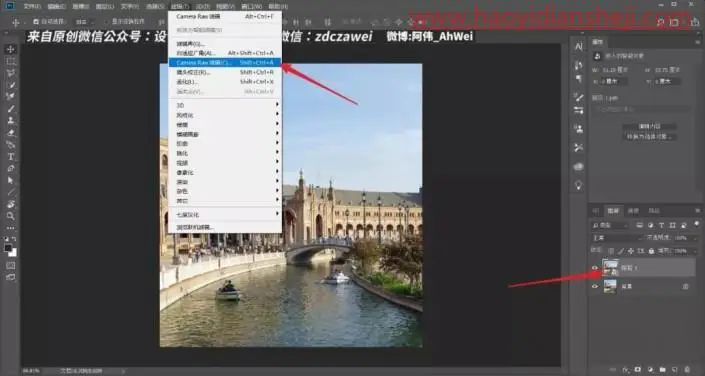Open auto-select target dropdown in options bar
Screen dimensions: 705x376
(84, 22)
